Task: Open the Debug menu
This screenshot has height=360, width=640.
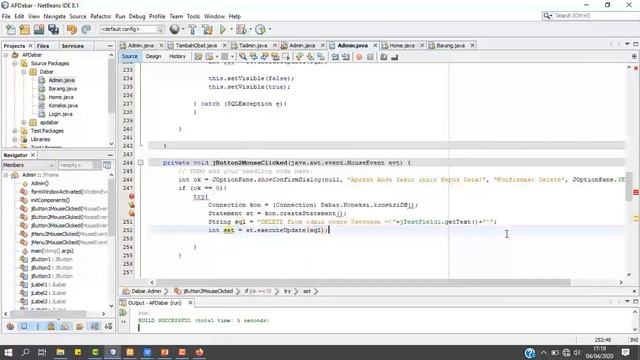Action: 137,16
